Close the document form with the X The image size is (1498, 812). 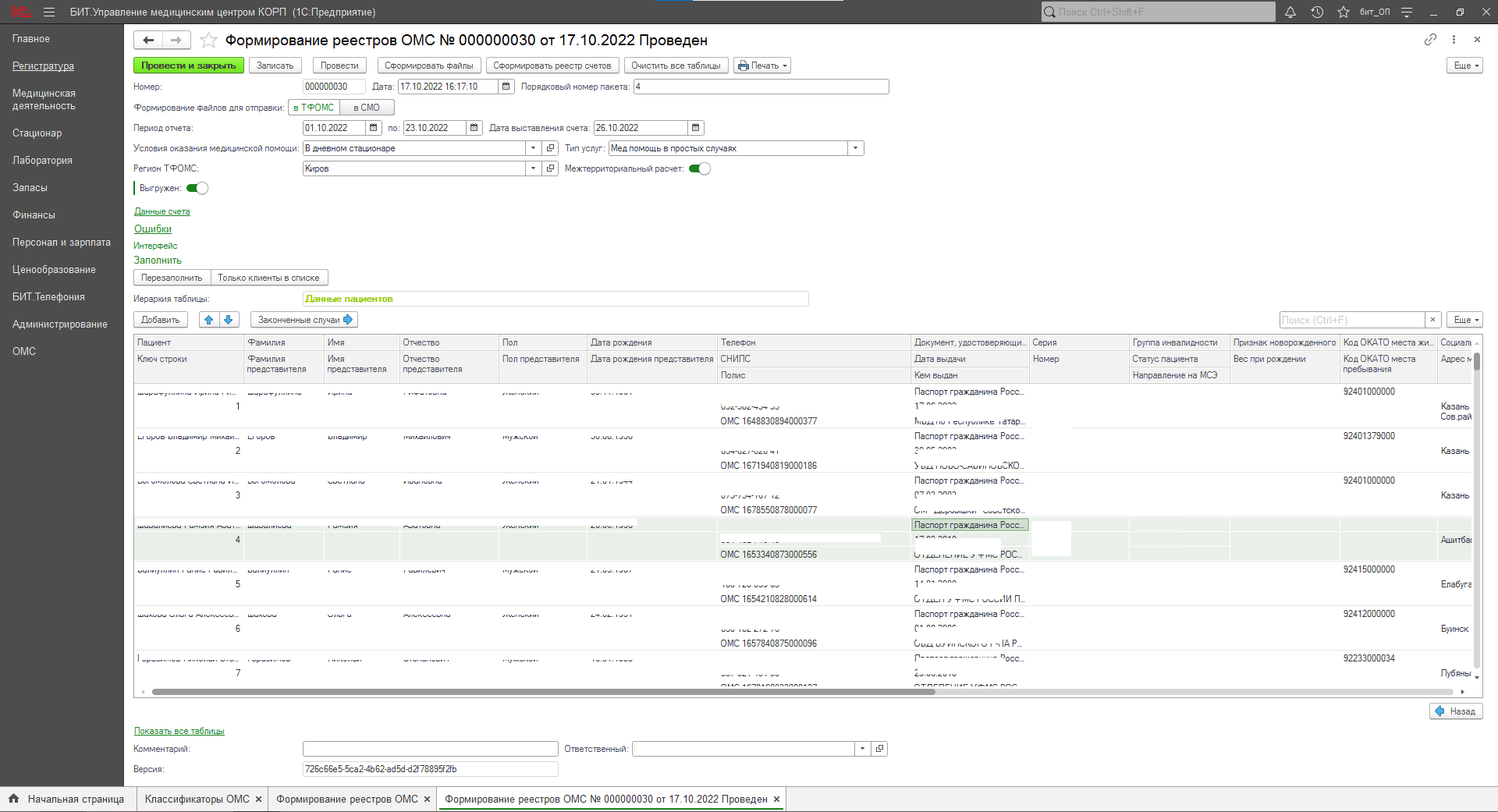tap(1477, 39)
